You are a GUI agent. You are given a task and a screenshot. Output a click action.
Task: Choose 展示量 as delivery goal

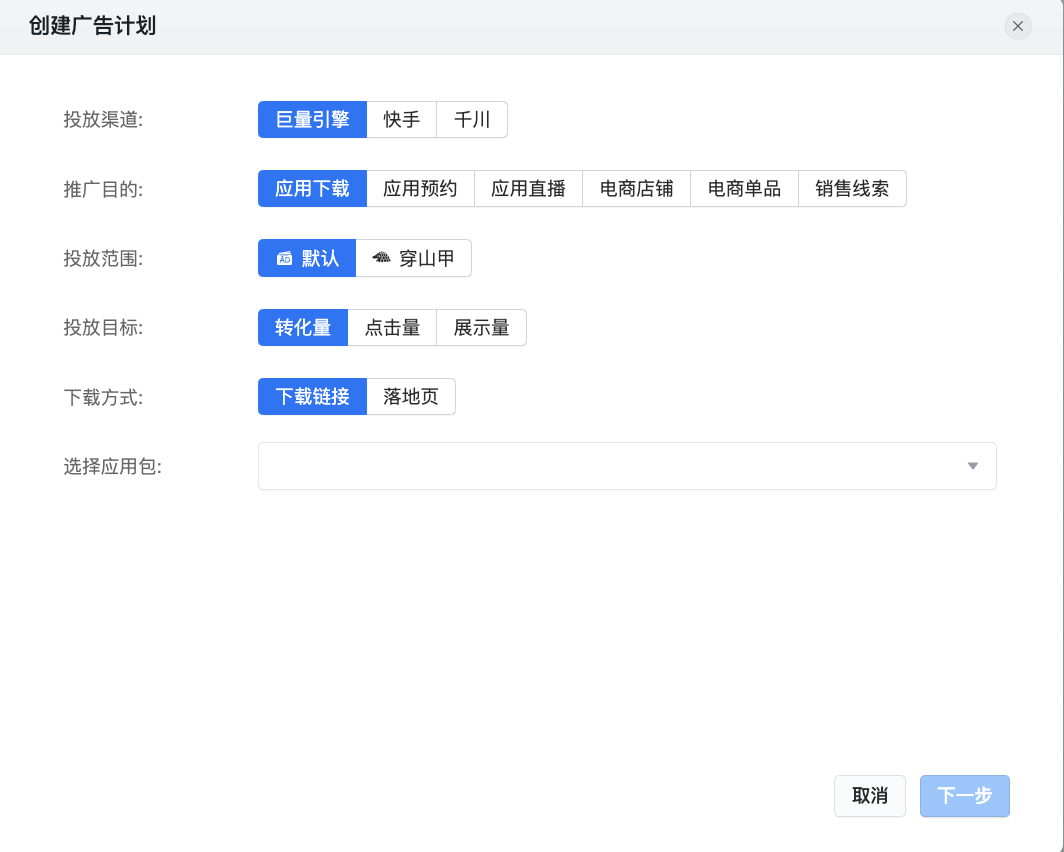481,328
